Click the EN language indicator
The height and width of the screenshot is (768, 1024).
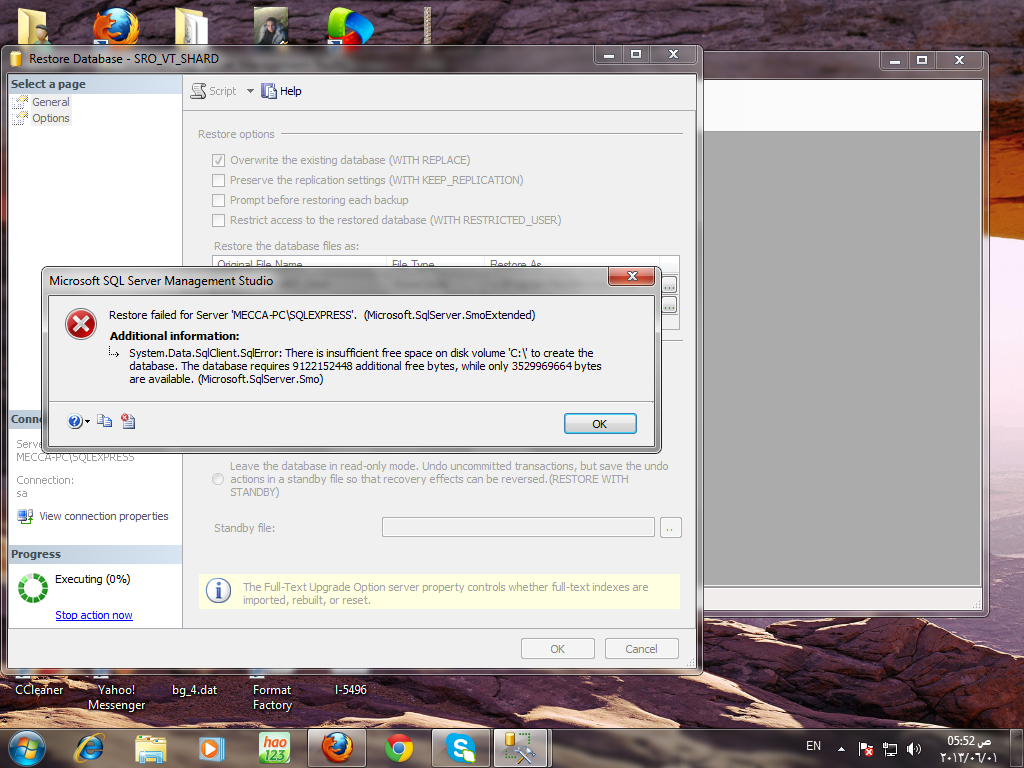[813, 746]
